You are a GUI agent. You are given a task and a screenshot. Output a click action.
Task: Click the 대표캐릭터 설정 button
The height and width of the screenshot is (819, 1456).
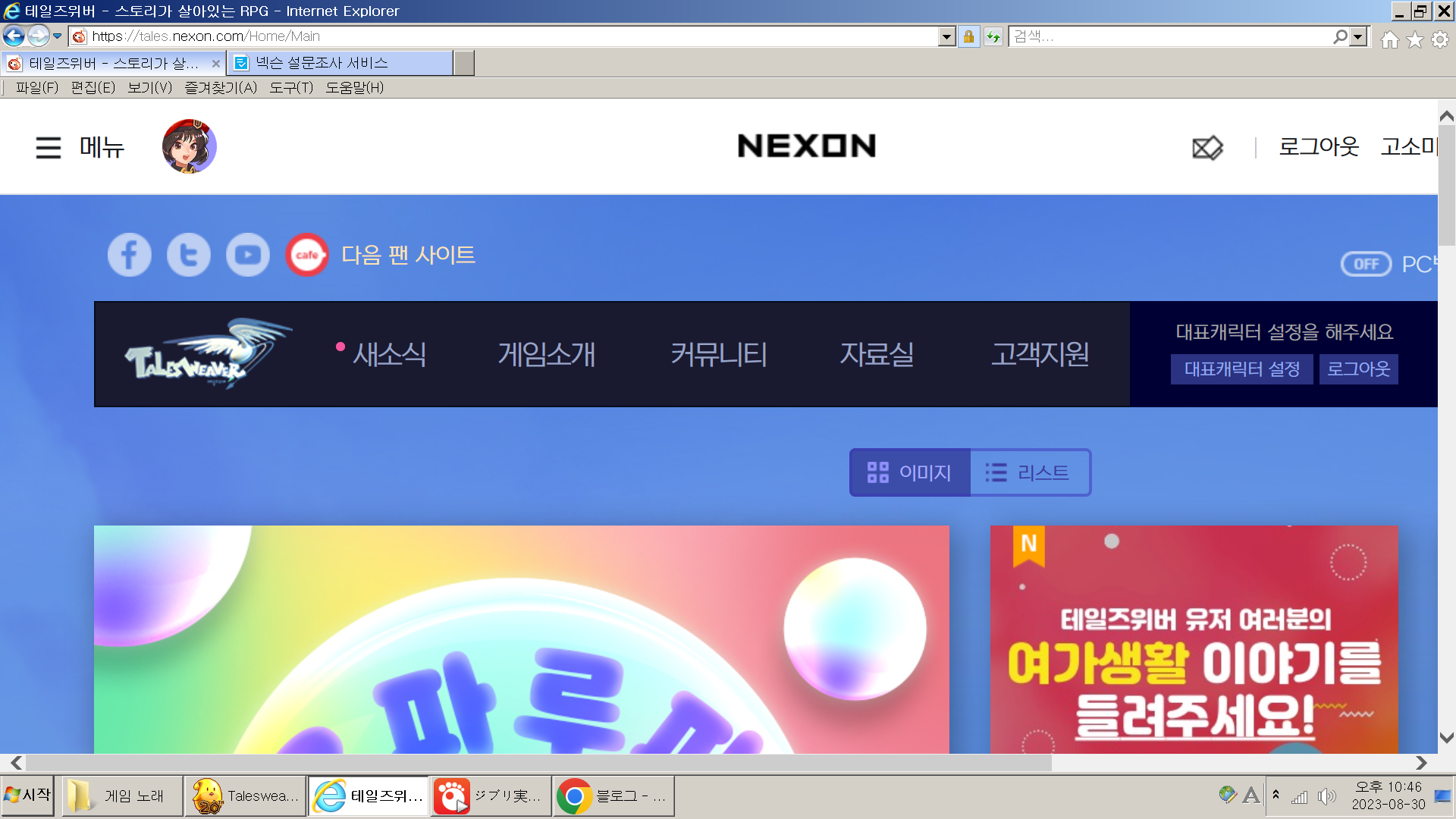(x=1241, y=369)
